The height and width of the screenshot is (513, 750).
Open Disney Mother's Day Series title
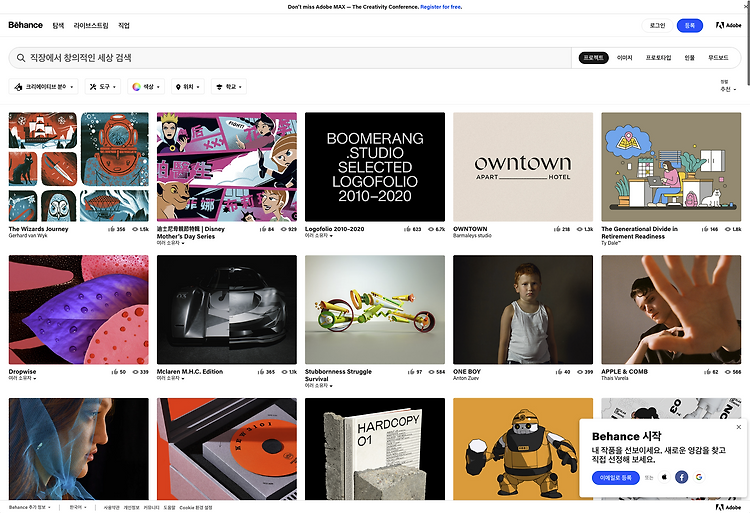[x=191, y=232]
